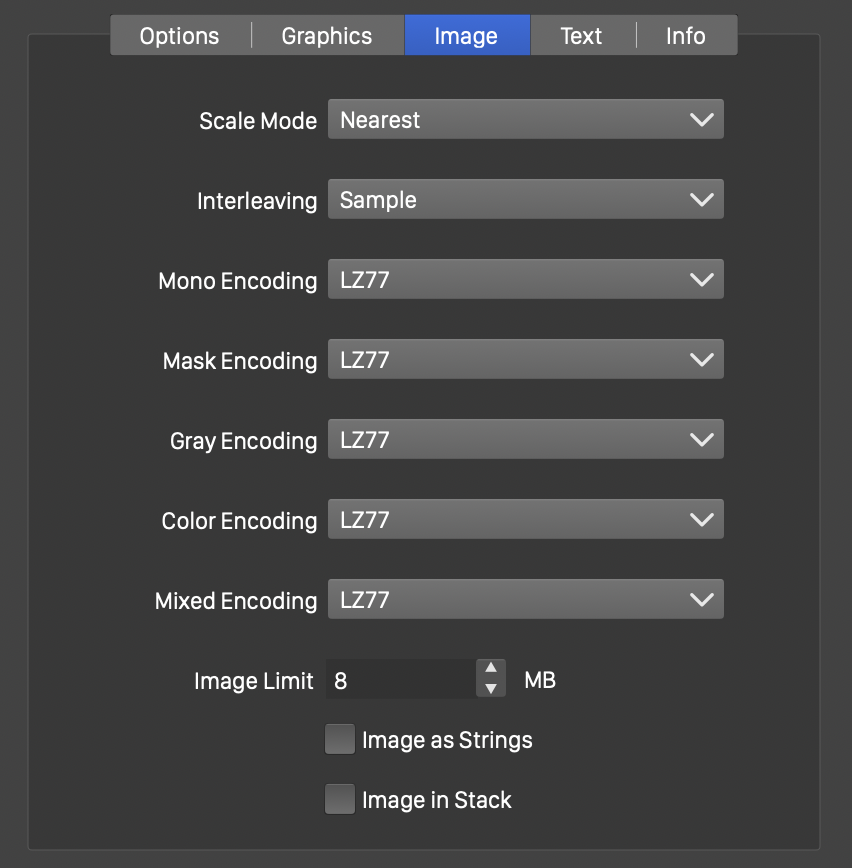This screenshot has width=852, height=868.
Task: Open the Mono Encoding dropdown
Action: click(x=525, y=280)
